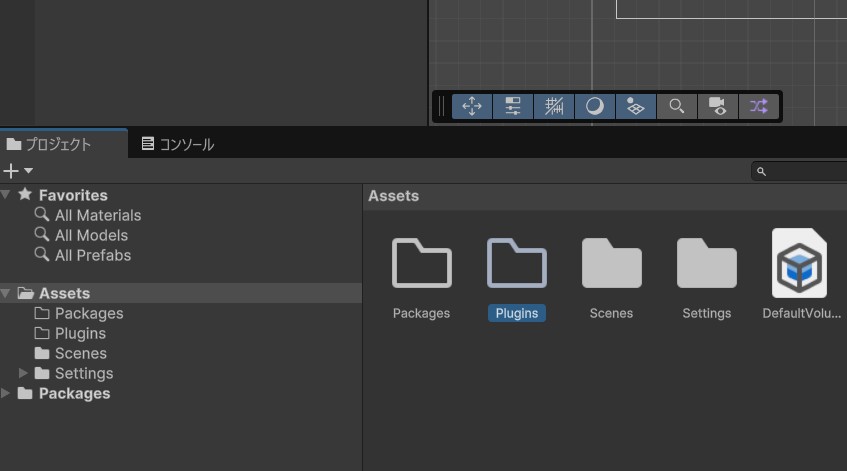The height and width of the screenshot is (471, 847).
Task: Select All Materials saved search
Action: point(98,215)
